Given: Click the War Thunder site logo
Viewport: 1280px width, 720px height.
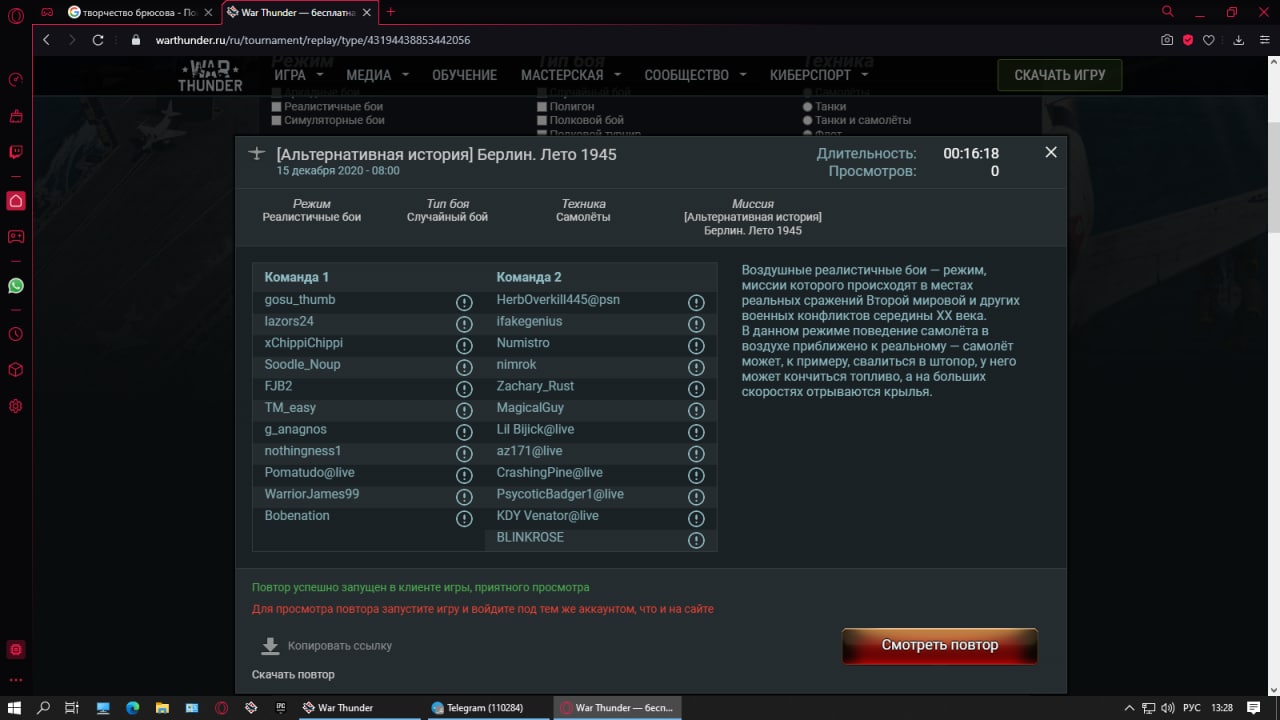Looking at the screenshot, I should 210,76.
